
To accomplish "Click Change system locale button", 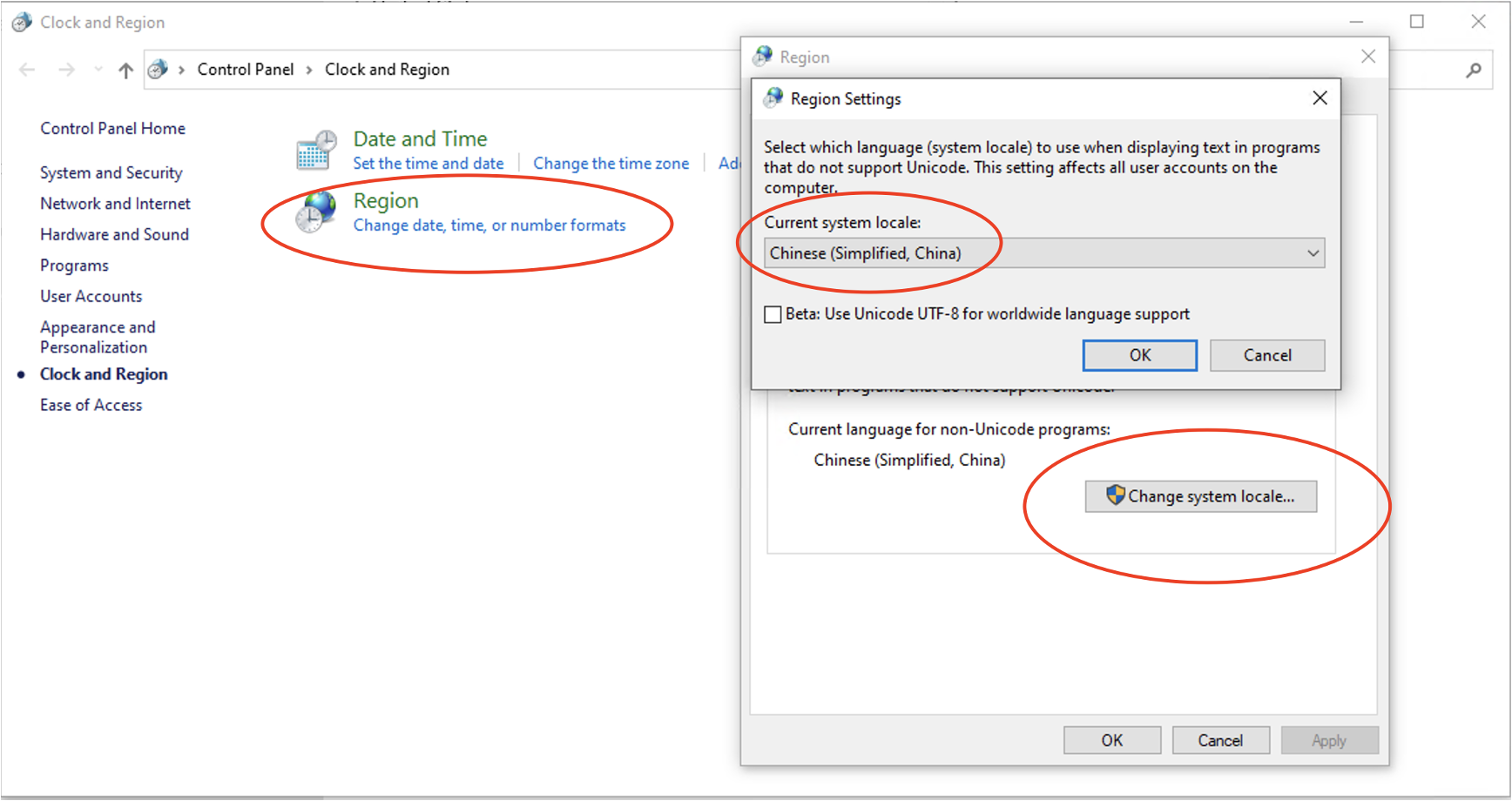I will click(x=1201, y=496).
